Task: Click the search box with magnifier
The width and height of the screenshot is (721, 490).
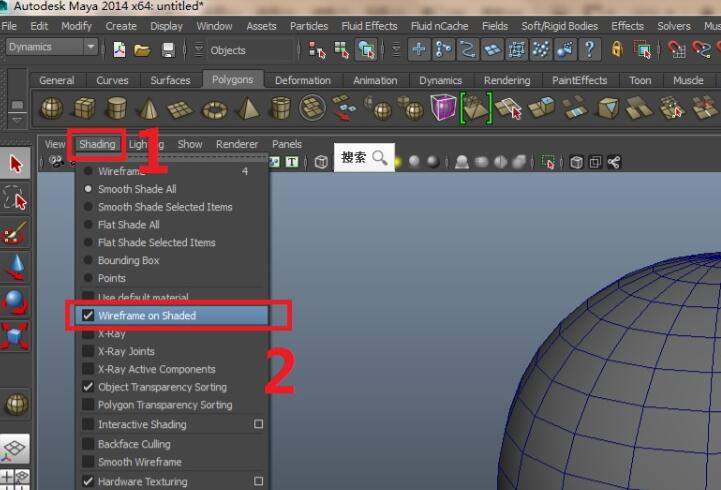Action: tap(364, 158)
